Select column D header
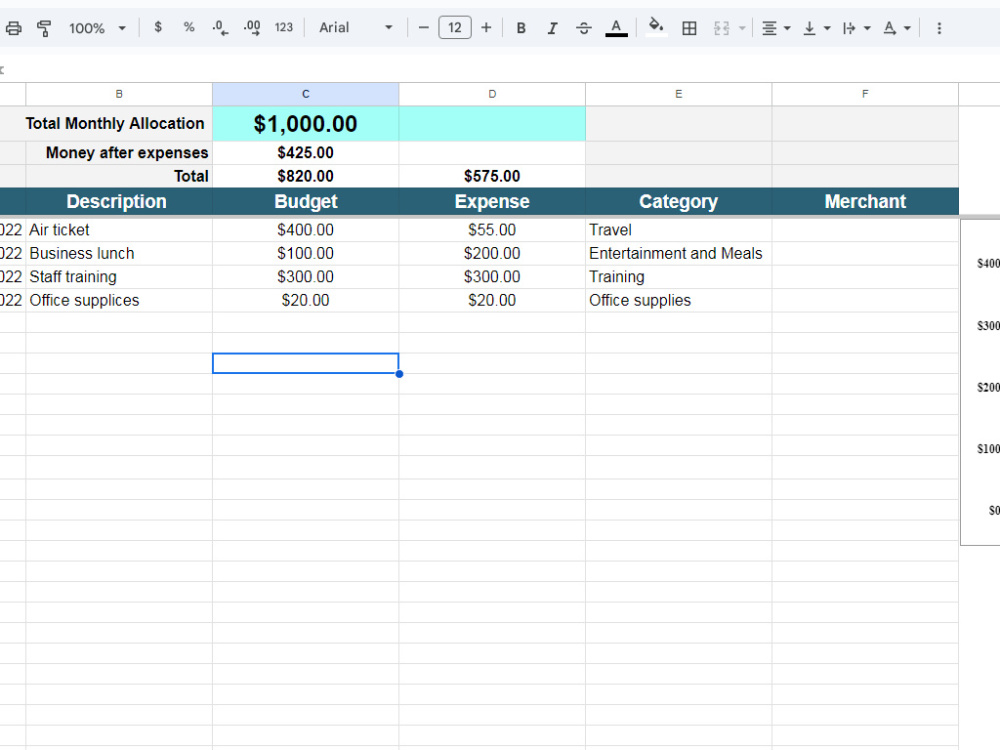This screenshot has width=1000, height=750. point(492,94)
